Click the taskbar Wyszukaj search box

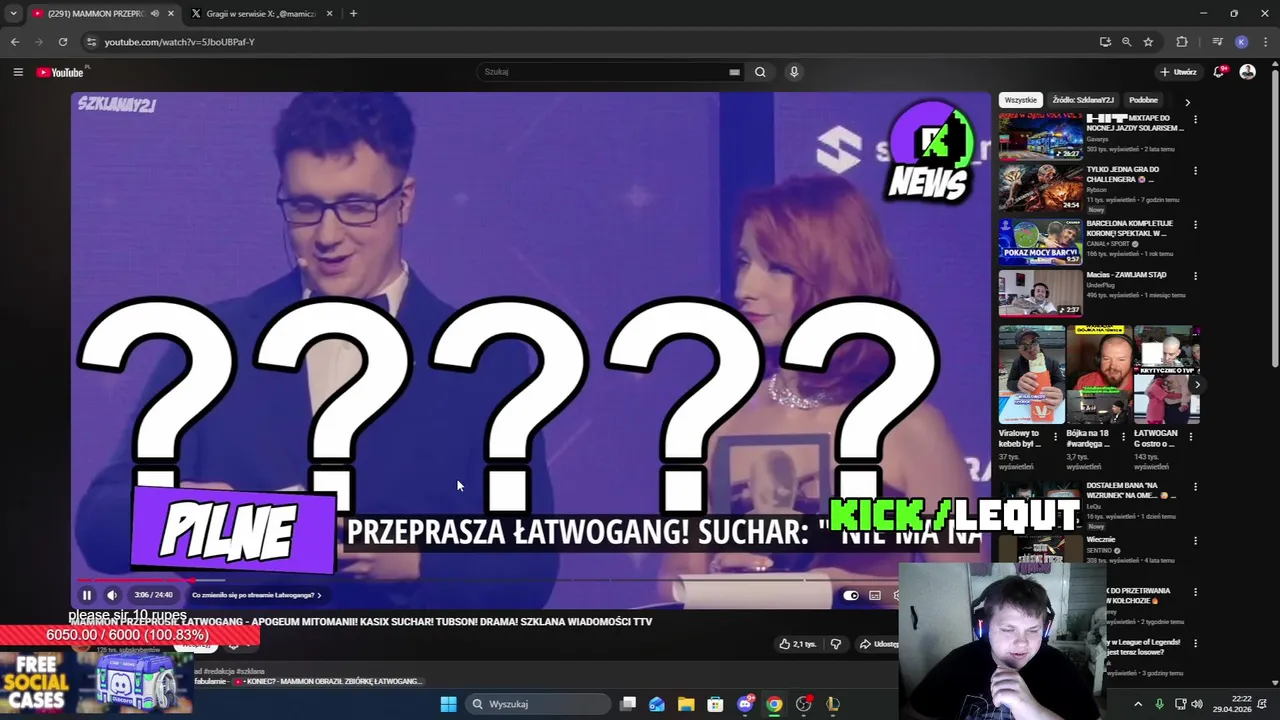538,704
